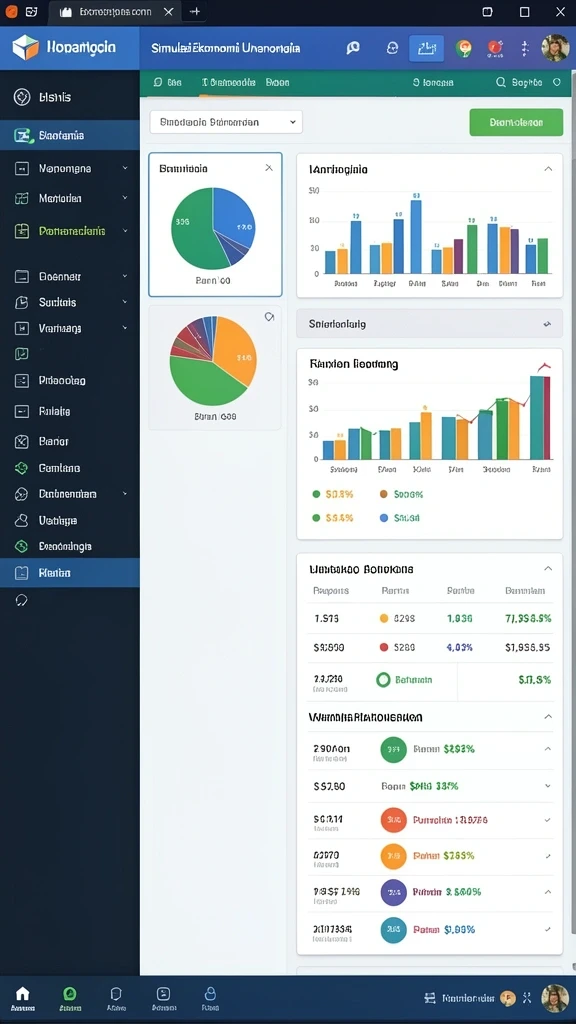Viewport: 576px width, 1024px height.
Task: Click the blue slice of first pie chart
Action: [234, 219]
